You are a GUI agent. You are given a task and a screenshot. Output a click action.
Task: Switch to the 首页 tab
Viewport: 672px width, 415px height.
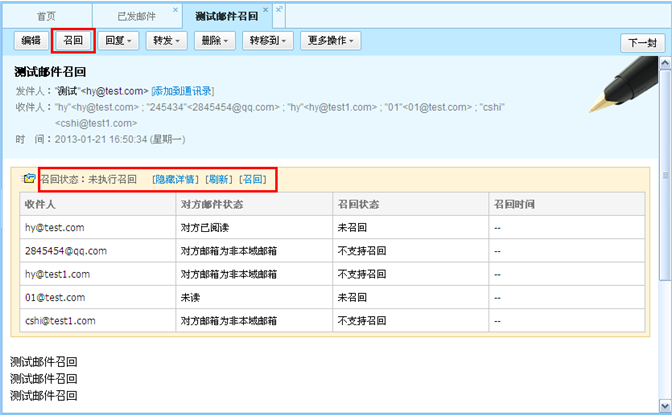click(46, 17)
